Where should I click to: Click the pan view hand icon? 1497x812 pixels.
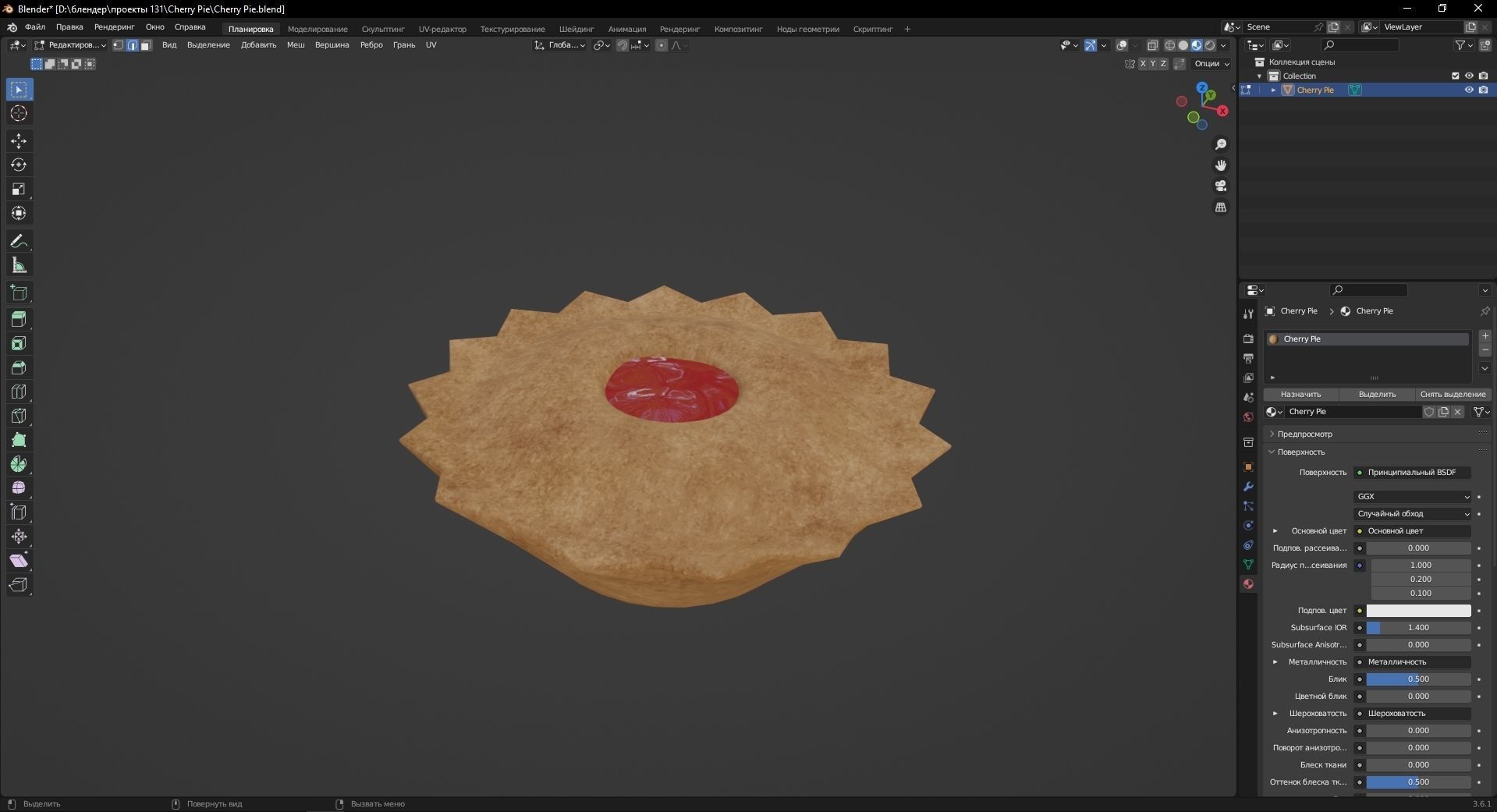coord(1221,165)
